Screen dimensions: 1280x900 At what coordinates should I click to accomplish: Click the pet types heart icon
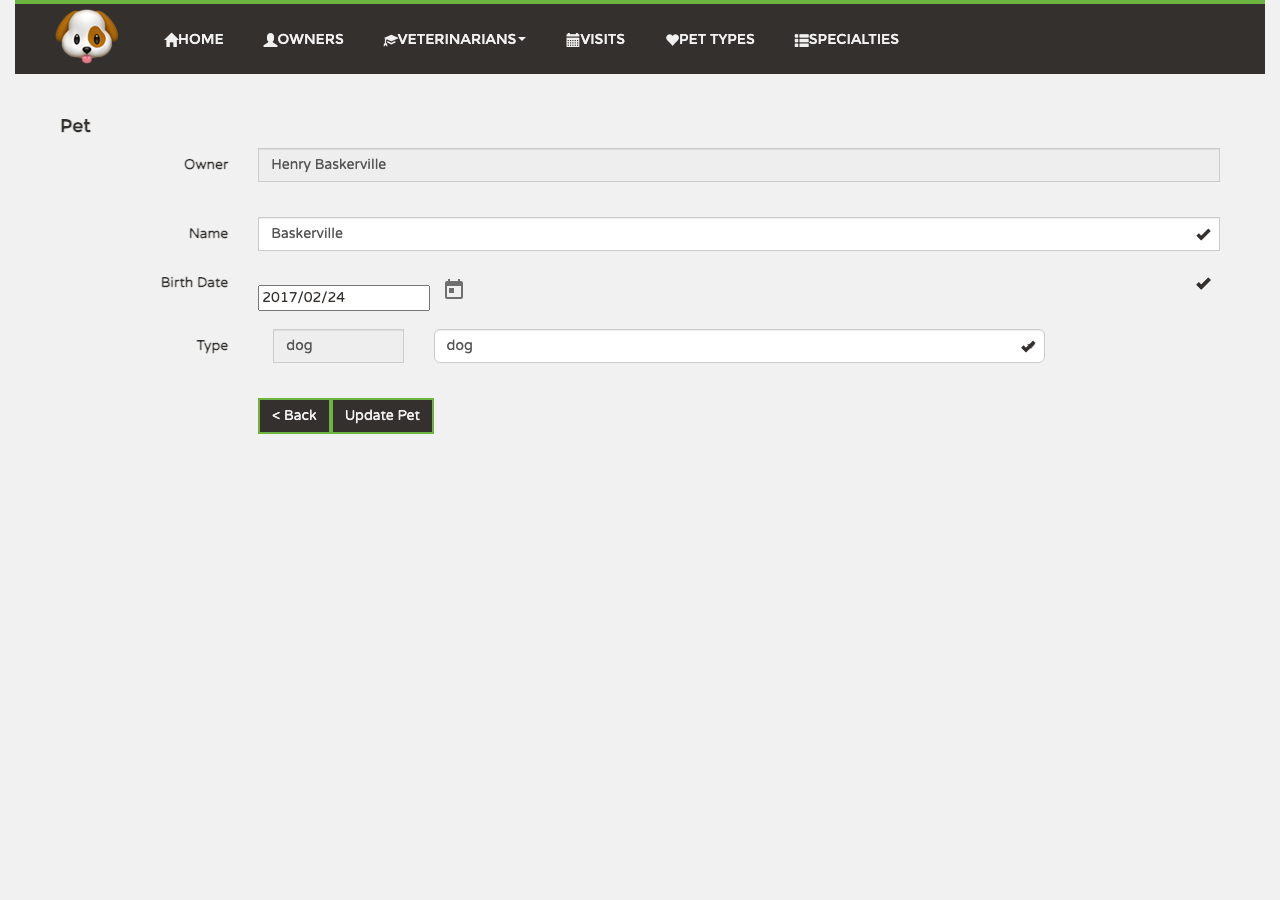pyautogui.click(x=672, y=40)
